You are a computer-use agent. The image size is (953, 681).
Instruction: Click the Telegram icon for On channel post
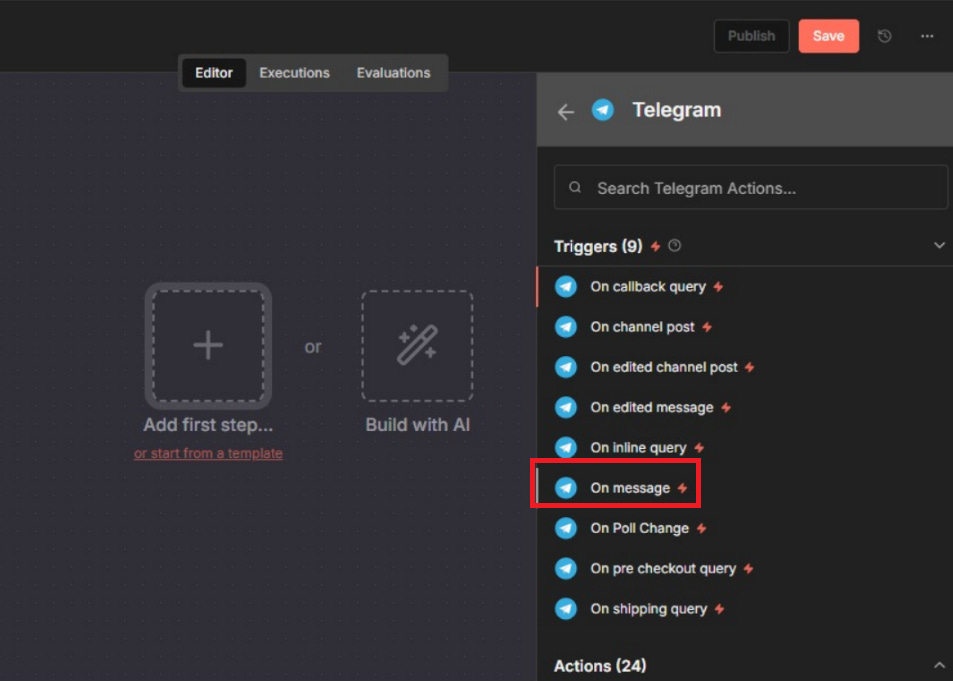click(x=566, y=327)
